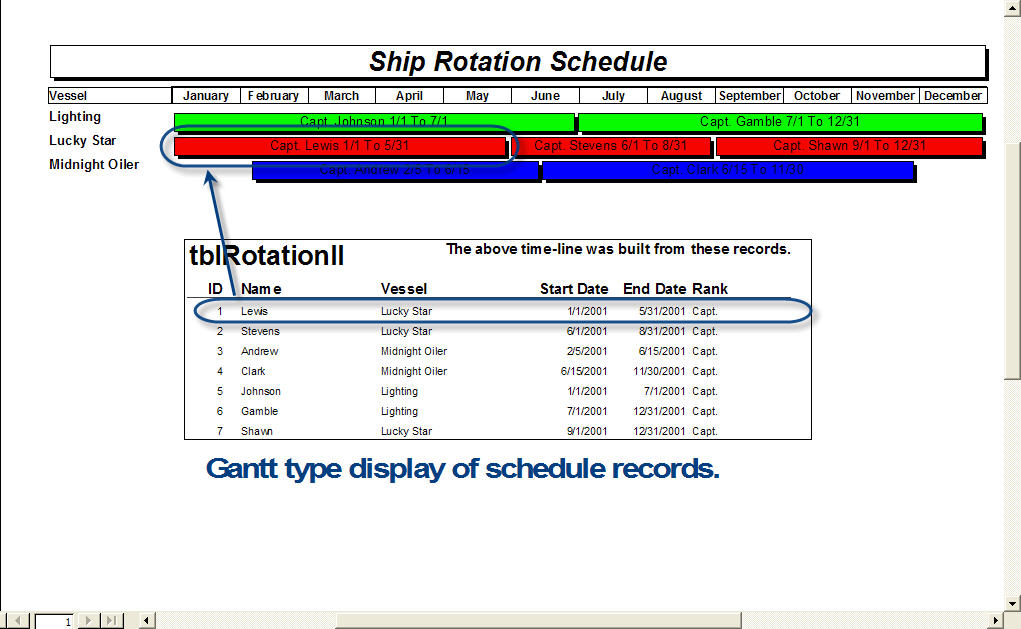This screenshot has height=629, width=1021.
Task: Click Midnight Oiler vessel in Andrew's row
Action: pos(414,352)
